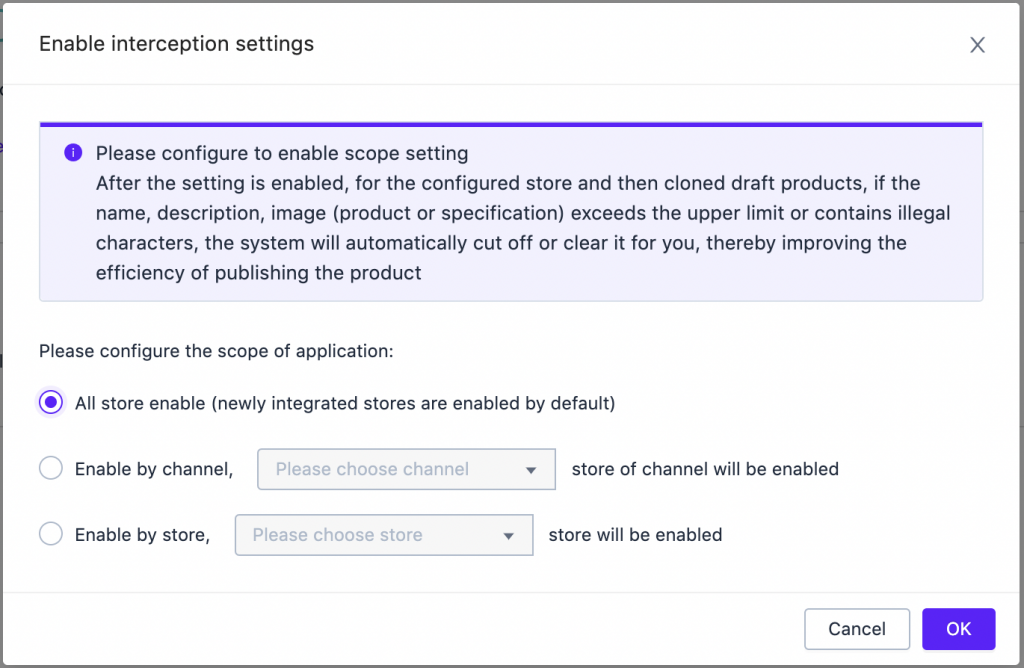Select the Enable by store radio button

51,534
